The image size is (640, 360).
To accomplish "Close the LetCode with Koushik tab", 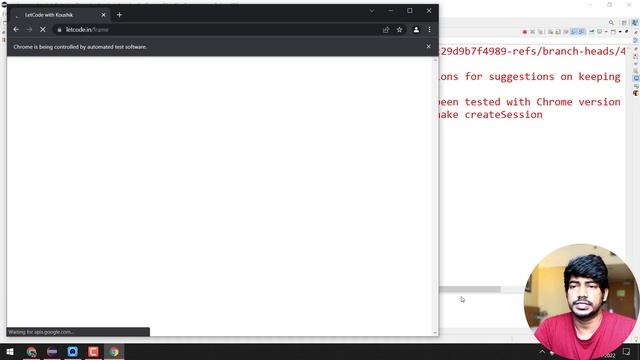I will coord(103,15).
